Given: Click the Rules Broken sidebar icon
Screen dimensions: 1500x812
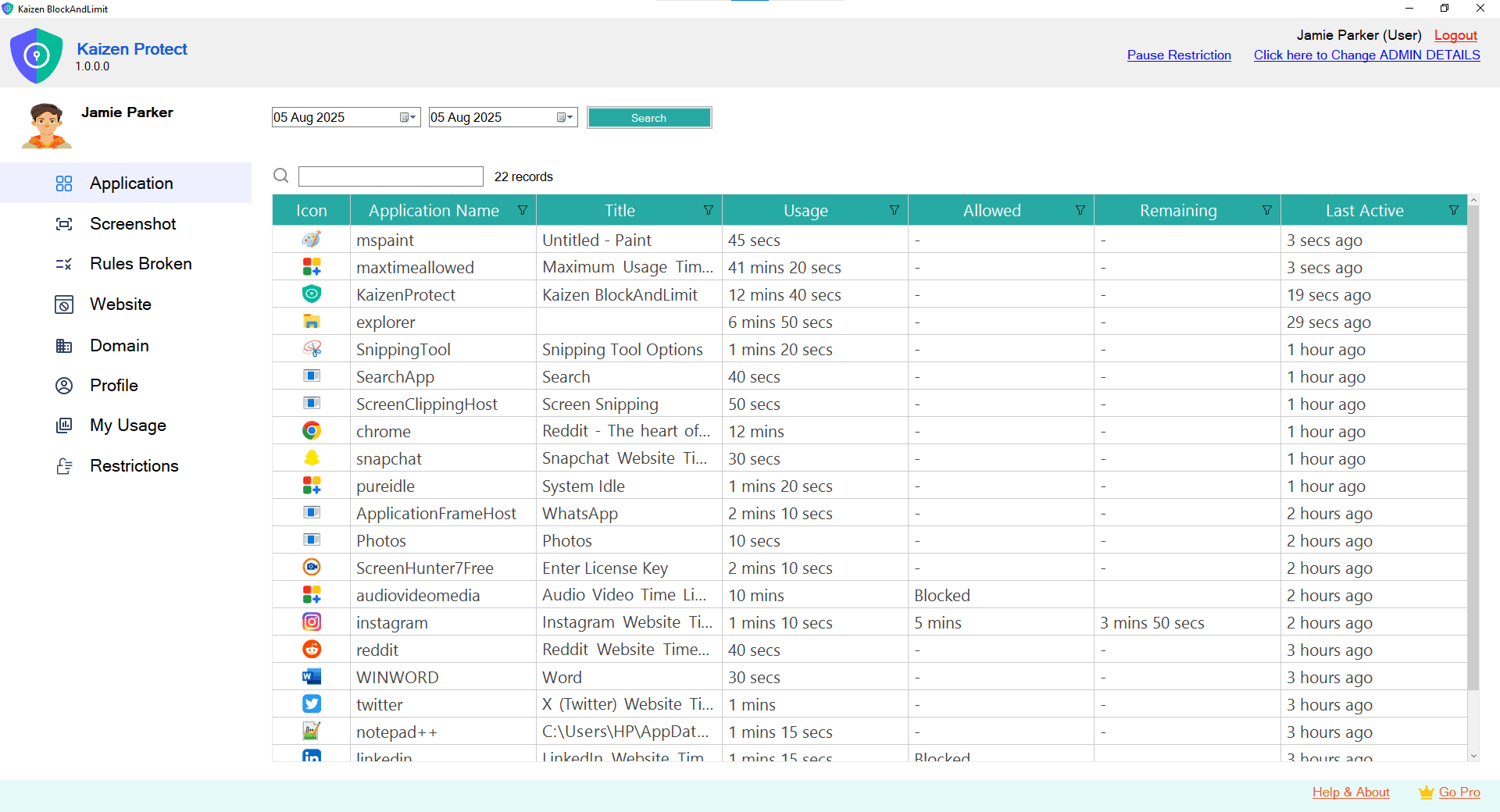Looking at the screenshot, I should pyautogui.click(x=64, y=264).
